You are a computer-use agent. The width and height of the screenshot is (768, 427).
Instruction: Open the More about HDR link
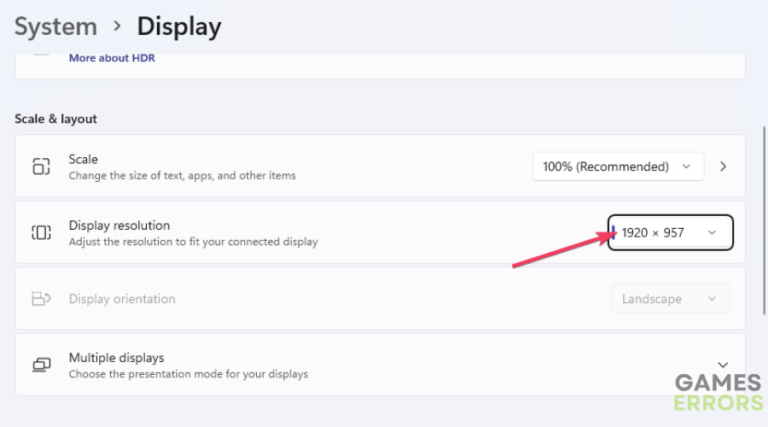pos(112,58)
